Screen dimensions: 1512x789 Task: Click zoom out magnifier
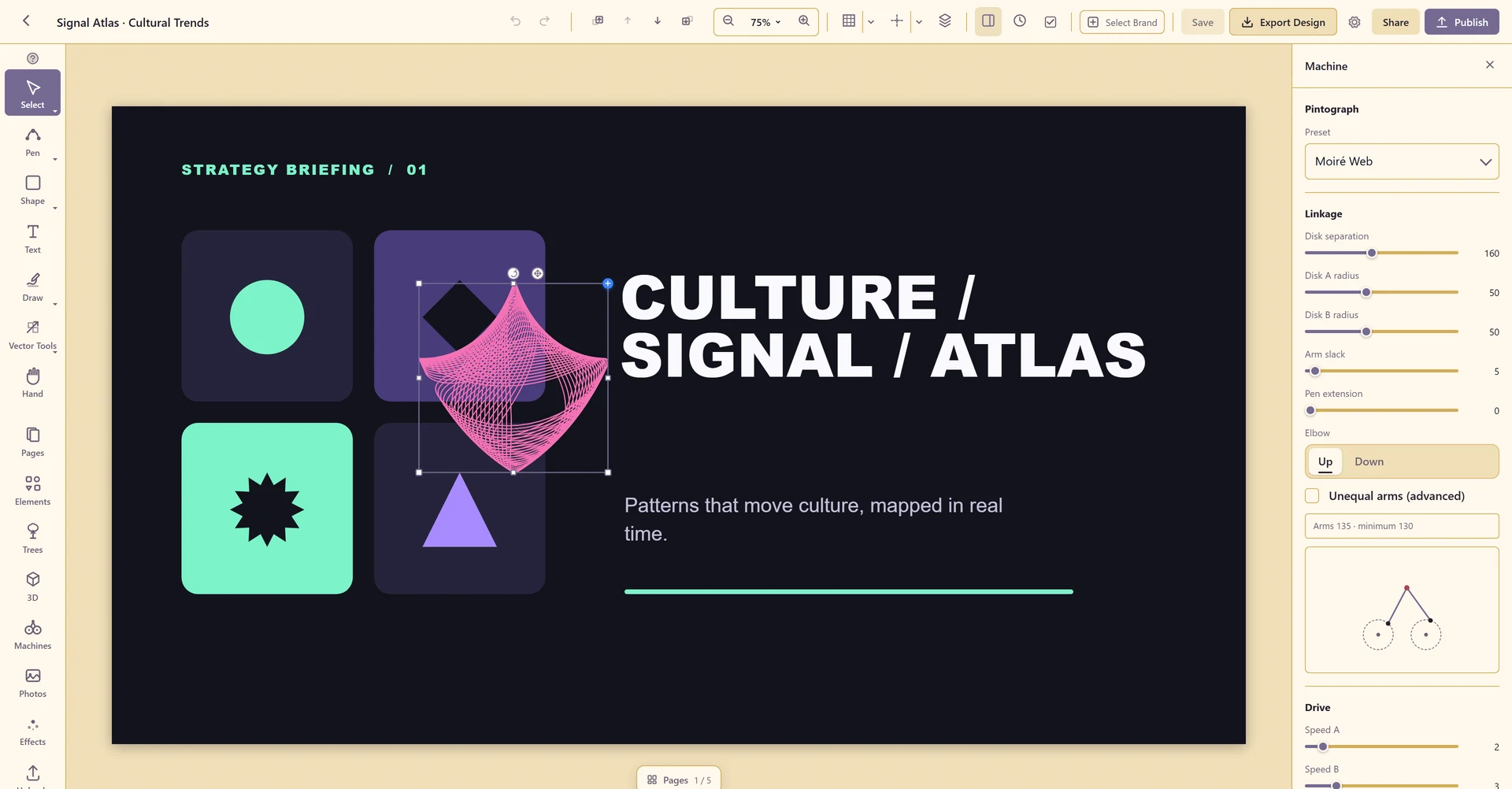[728, 21]
